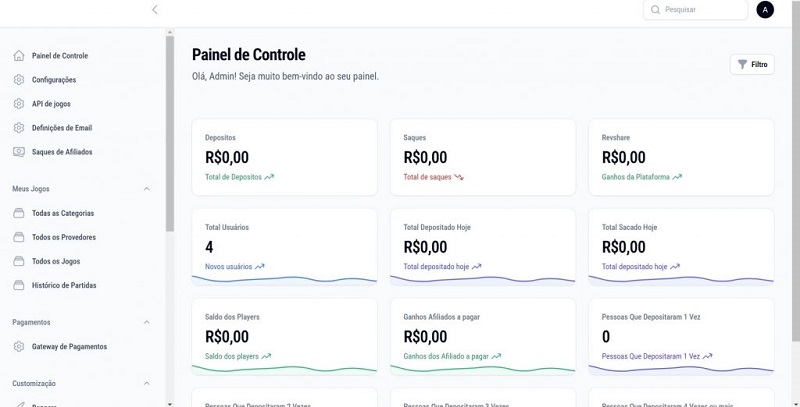This screenshot has height=407, width=800.
Task: Click the Total Usuários stats card
Action: (x=283, y=246)
